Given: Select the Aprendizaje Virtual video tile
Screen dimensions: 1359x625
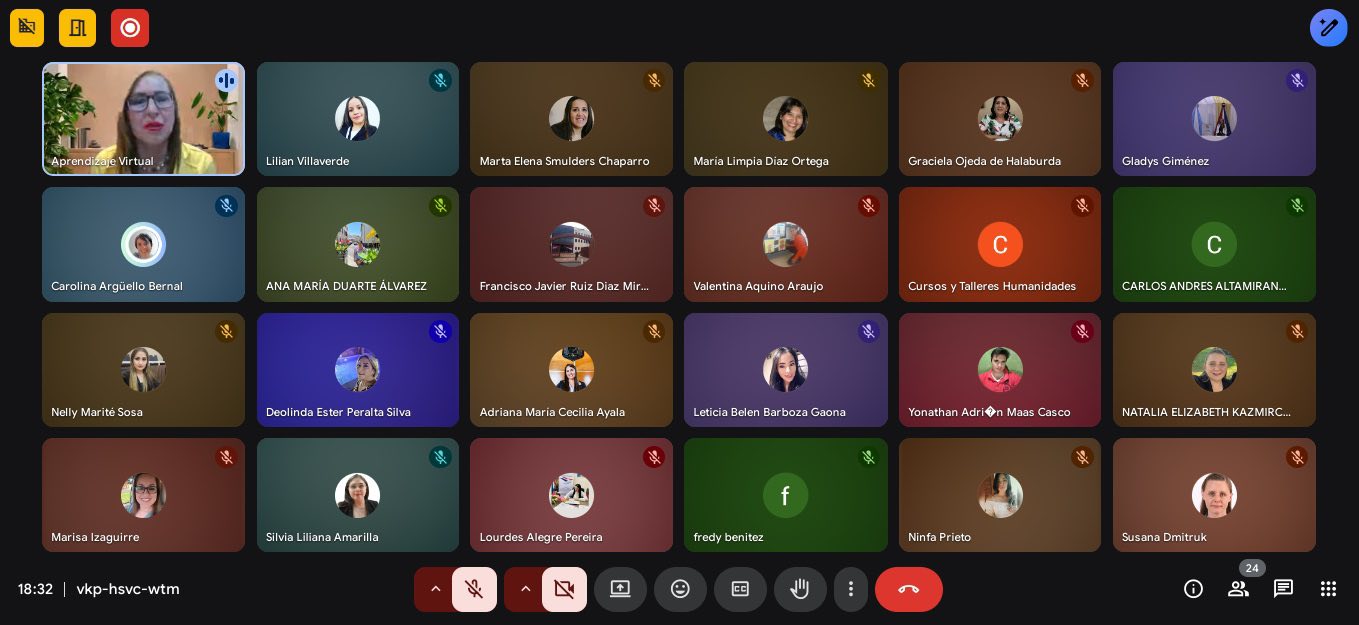Looking at the screenshot, I should click(x=143, y=119).
